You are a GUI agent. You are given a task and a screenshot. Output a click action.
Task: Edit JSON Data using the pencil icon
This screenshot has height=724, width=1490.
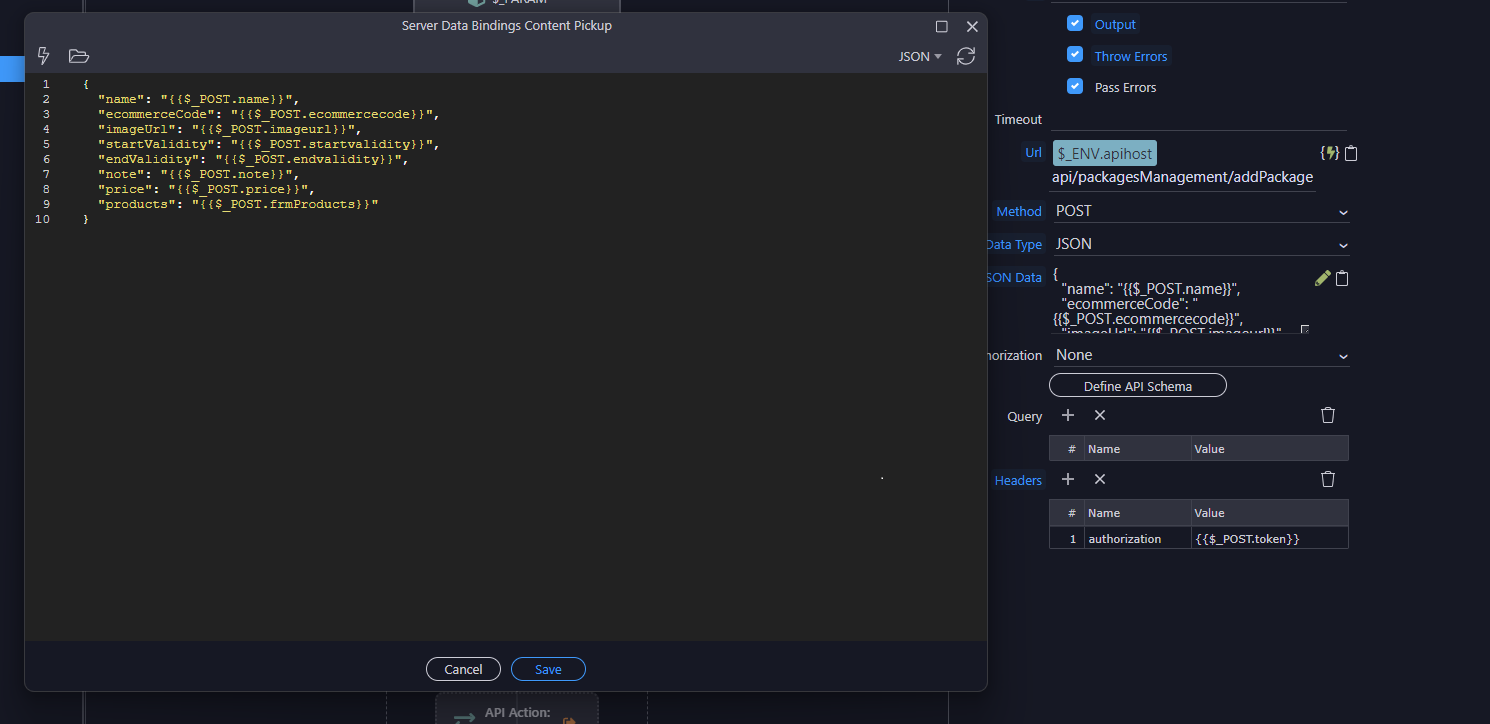point(1322,278)
